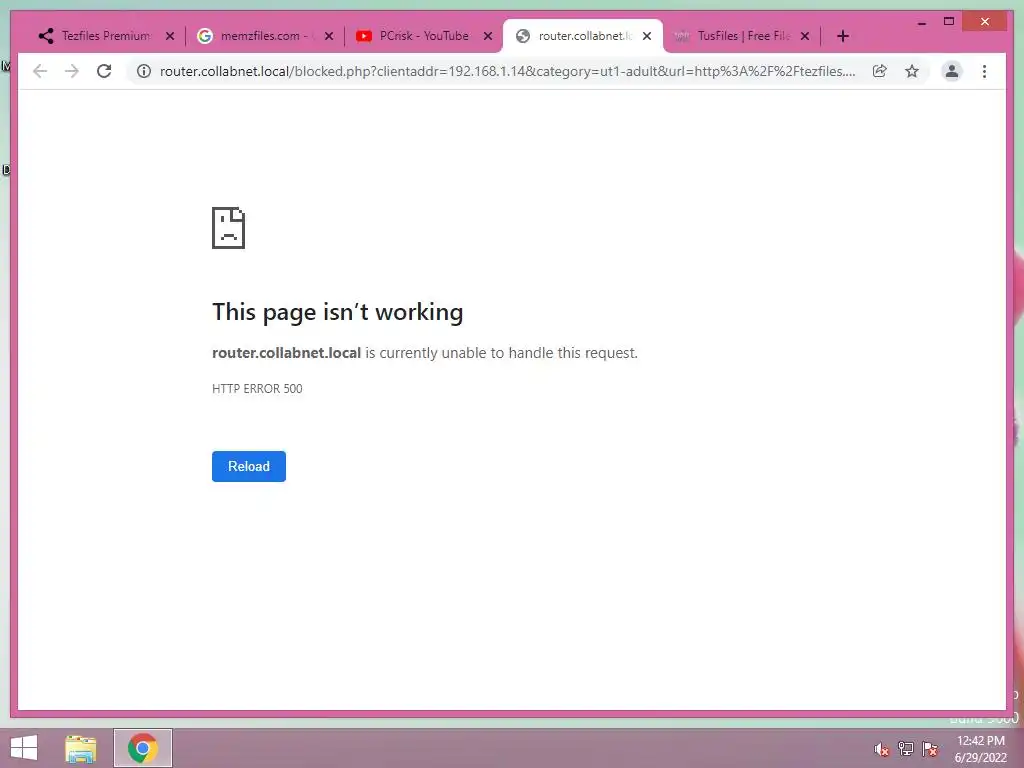Image resolution: width=1024 pixels, height=768 pixels.
Task: Go forward to next page
Action: coord(72,71)
